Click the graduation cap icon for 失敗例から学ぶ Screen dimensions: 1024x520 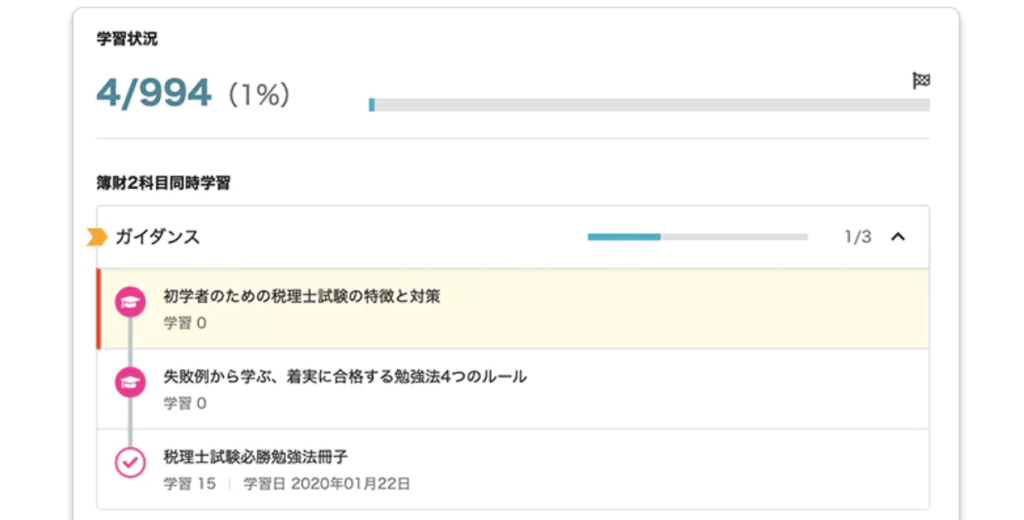click(x=130, y=382)
